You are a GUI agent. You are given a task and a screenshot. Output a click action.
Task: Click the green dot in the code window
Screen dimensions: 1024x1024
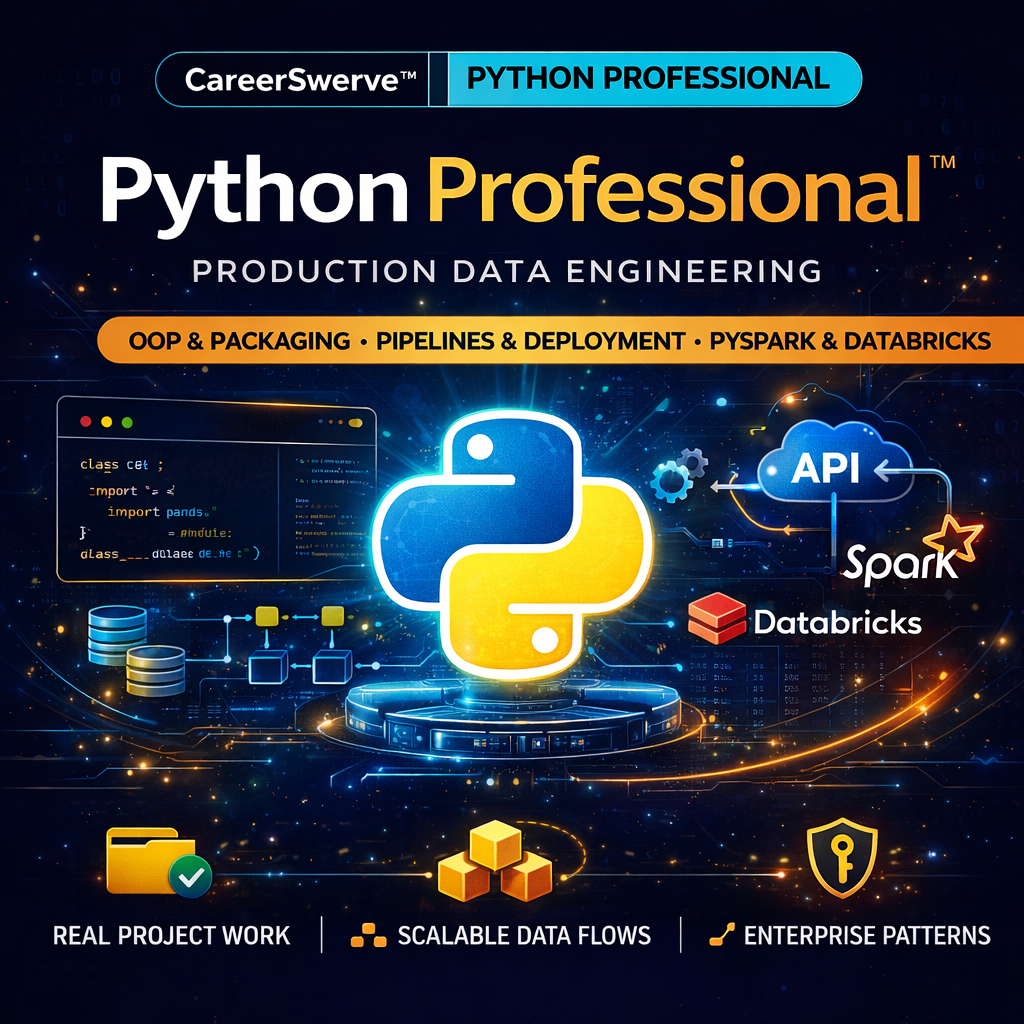[x=127, y=423]
